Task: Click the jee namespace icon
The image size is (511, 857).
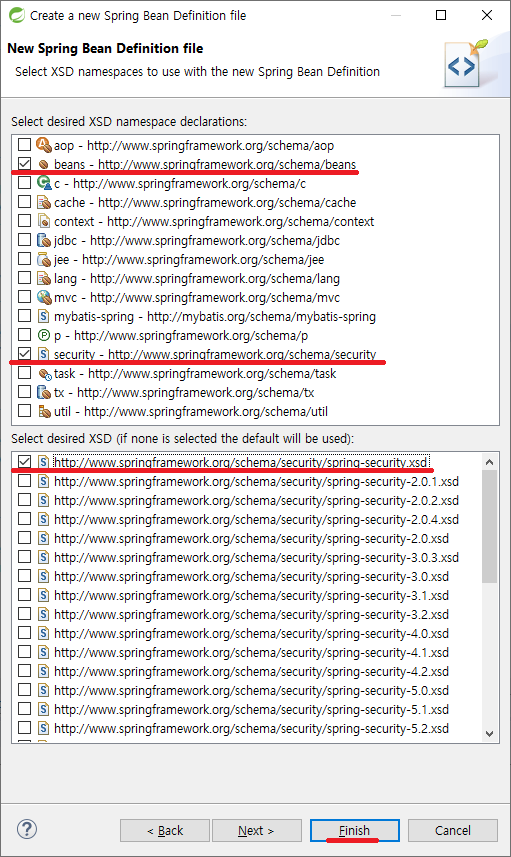Action: coord(44,259)
